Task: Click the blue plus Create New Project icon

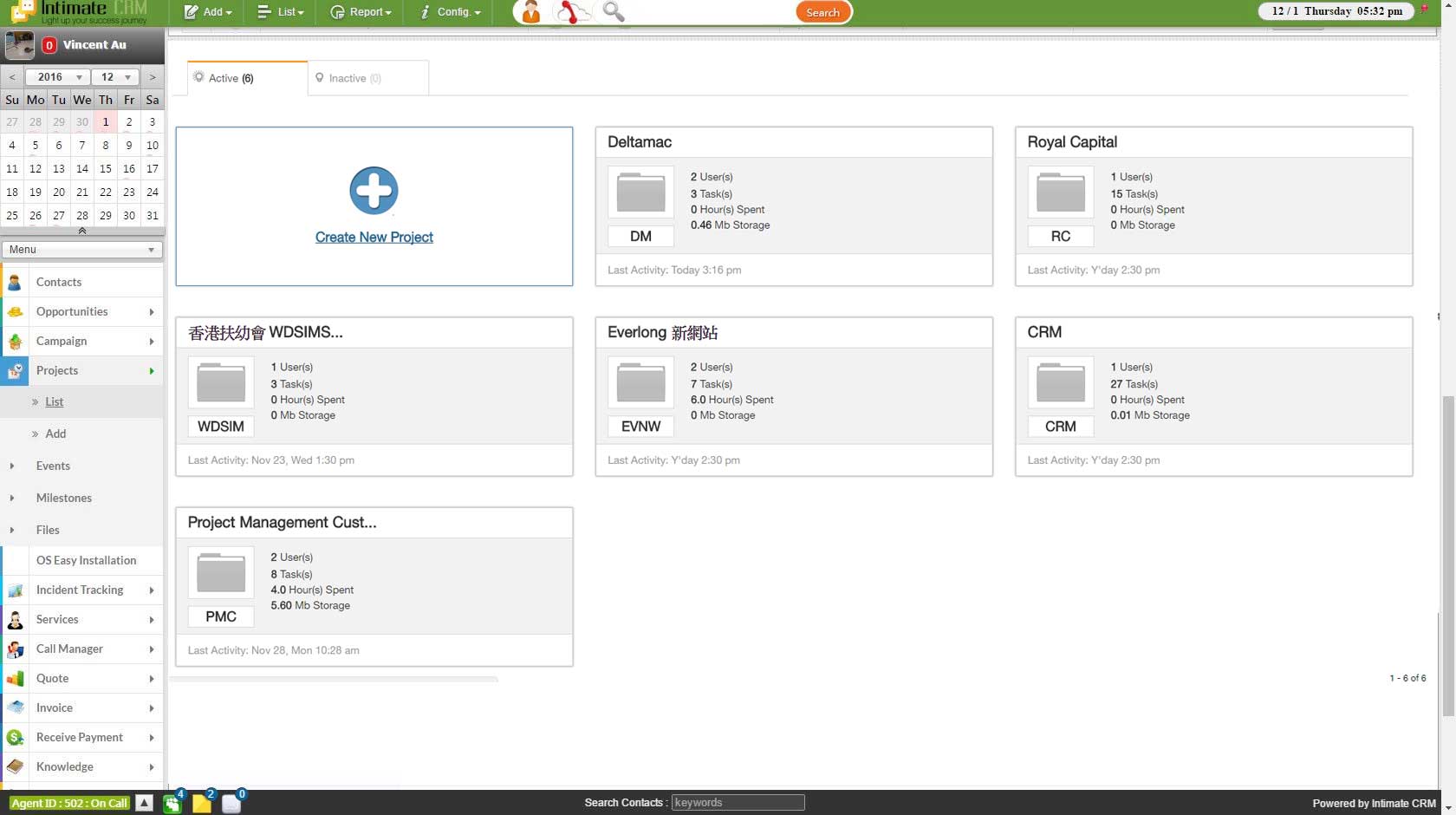Action: point(374,191)
